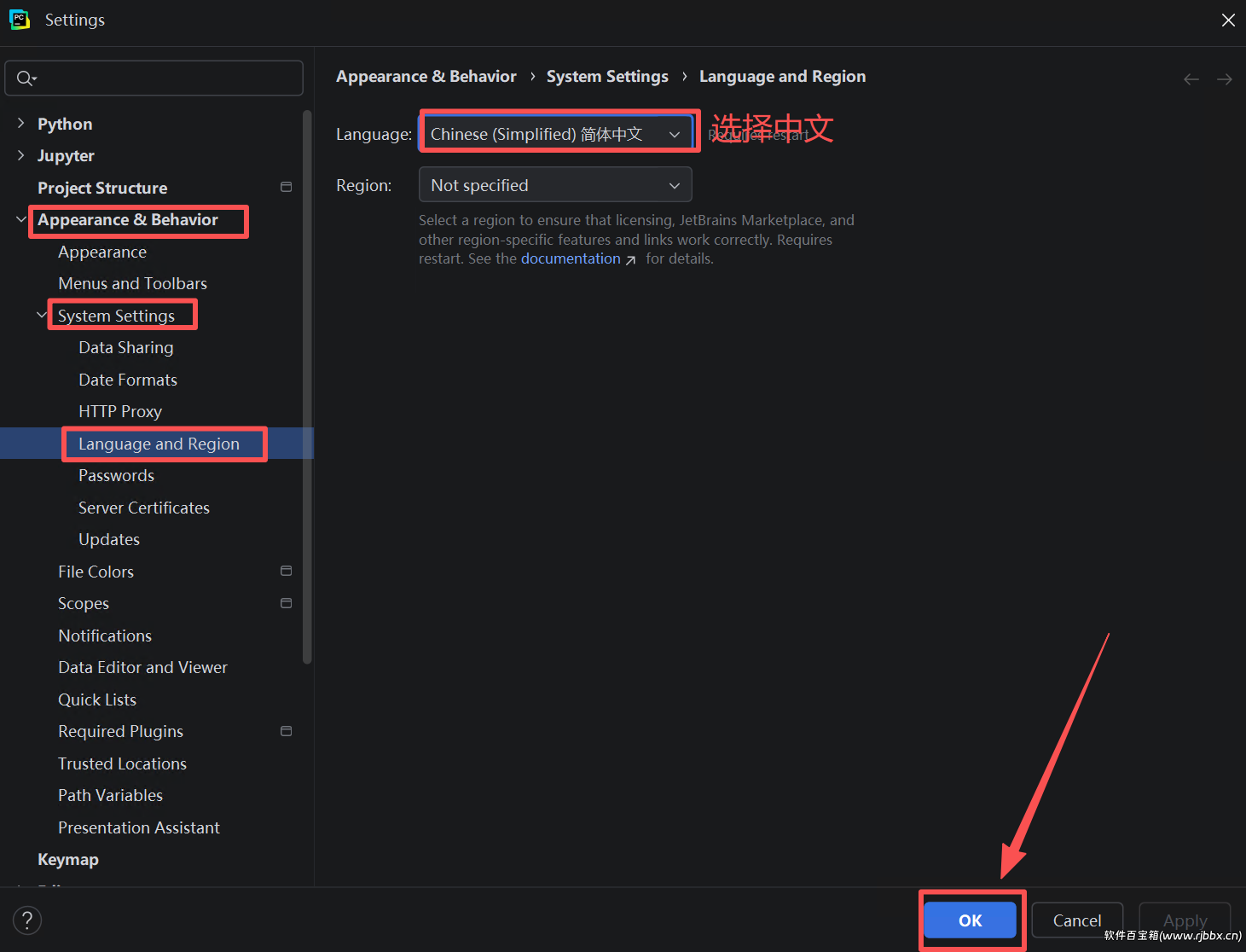Click the external link arrow after documentation

(631, 260)
